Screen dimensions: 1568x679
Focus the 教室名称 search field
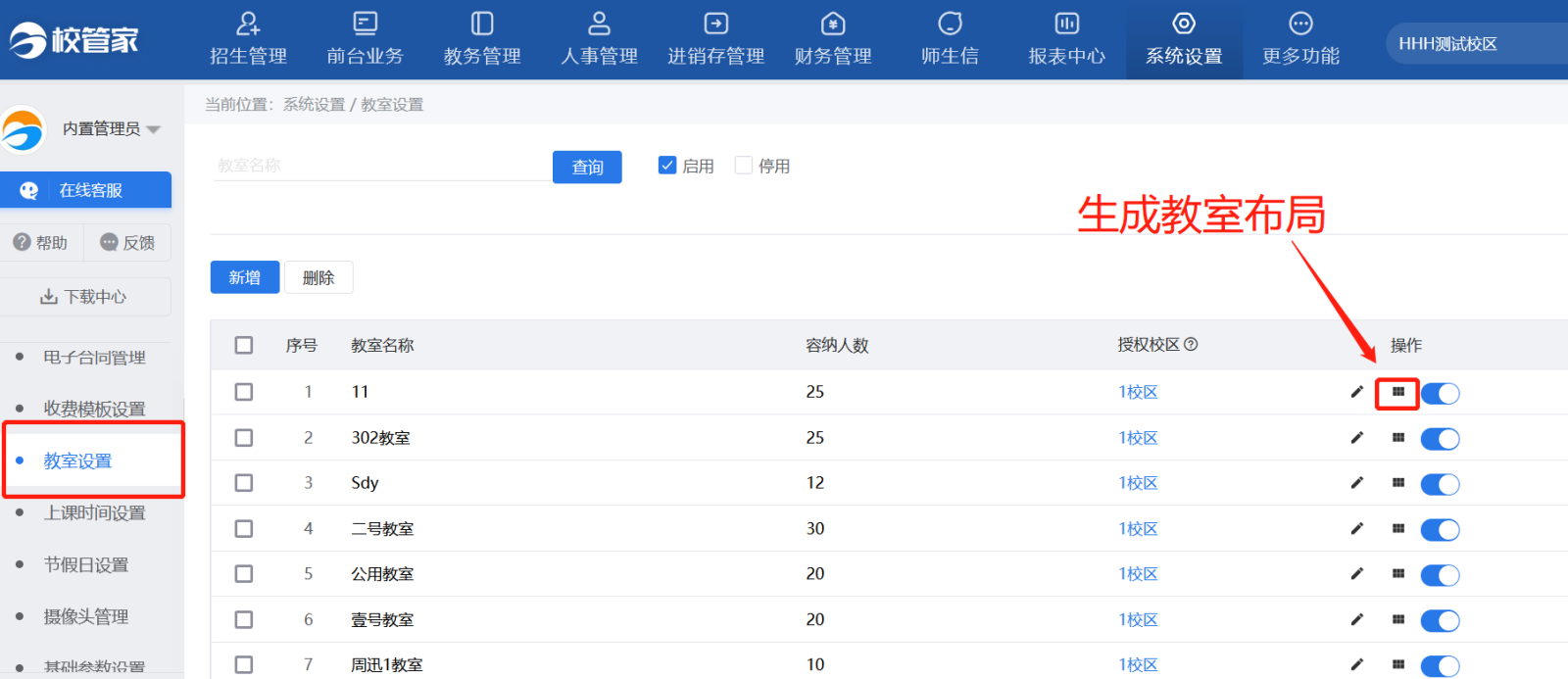point(382,166)
